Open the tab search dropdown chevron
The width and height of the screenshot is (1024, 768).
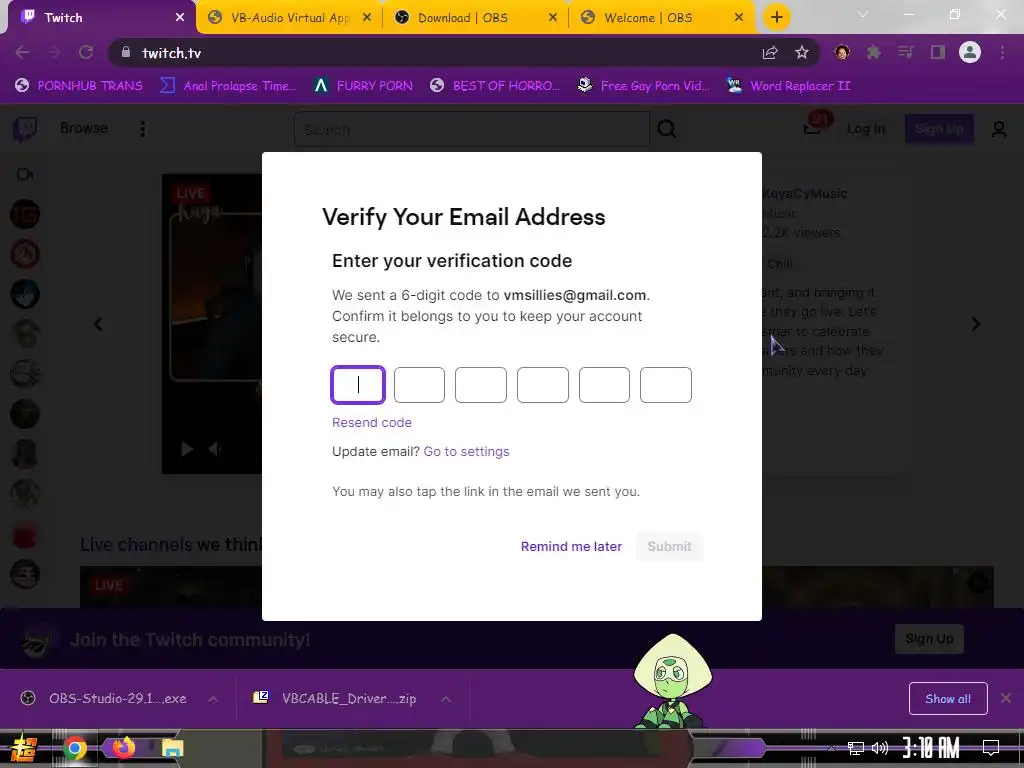pyautogui.click(x=863, y=14)
